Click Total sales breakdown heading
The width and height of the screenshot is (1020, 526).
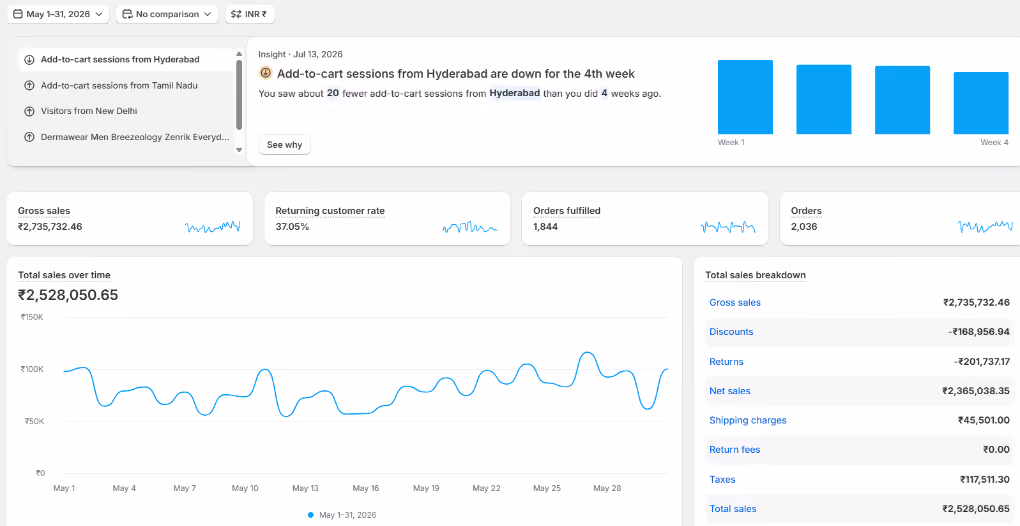click(755, 275)
